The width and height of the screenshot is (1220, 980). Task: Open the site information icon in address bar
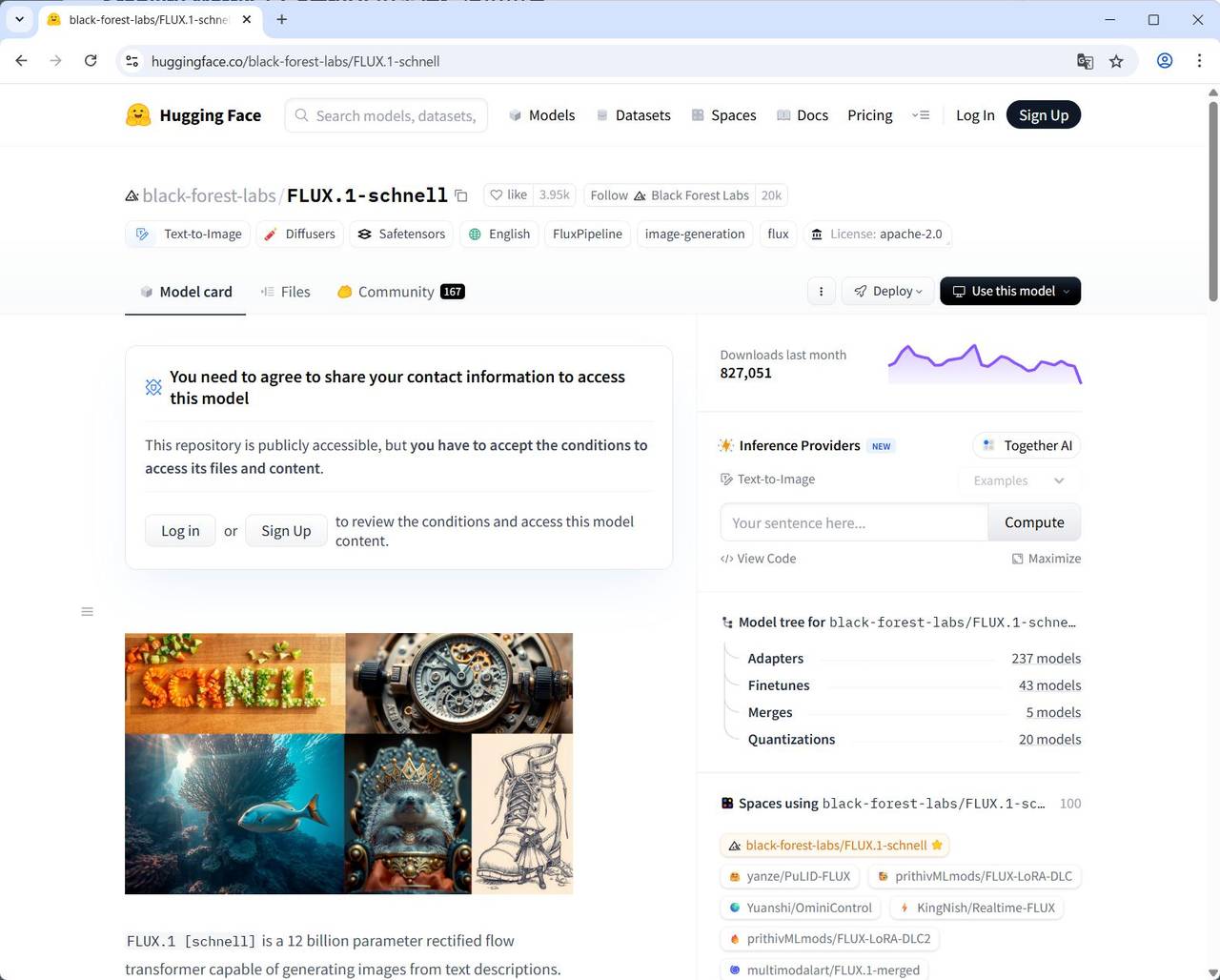pos(132,61)
